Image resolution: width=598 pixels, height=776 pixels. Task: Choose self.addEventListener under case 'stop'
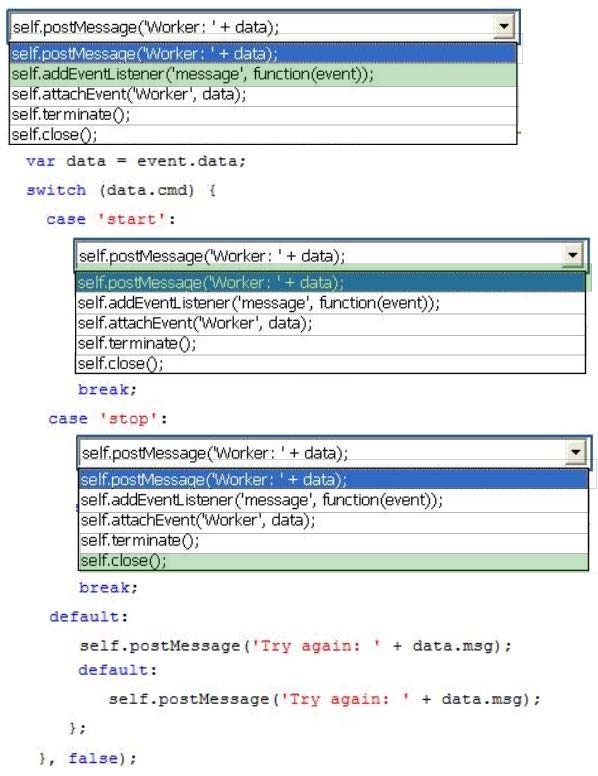(333, 500)
